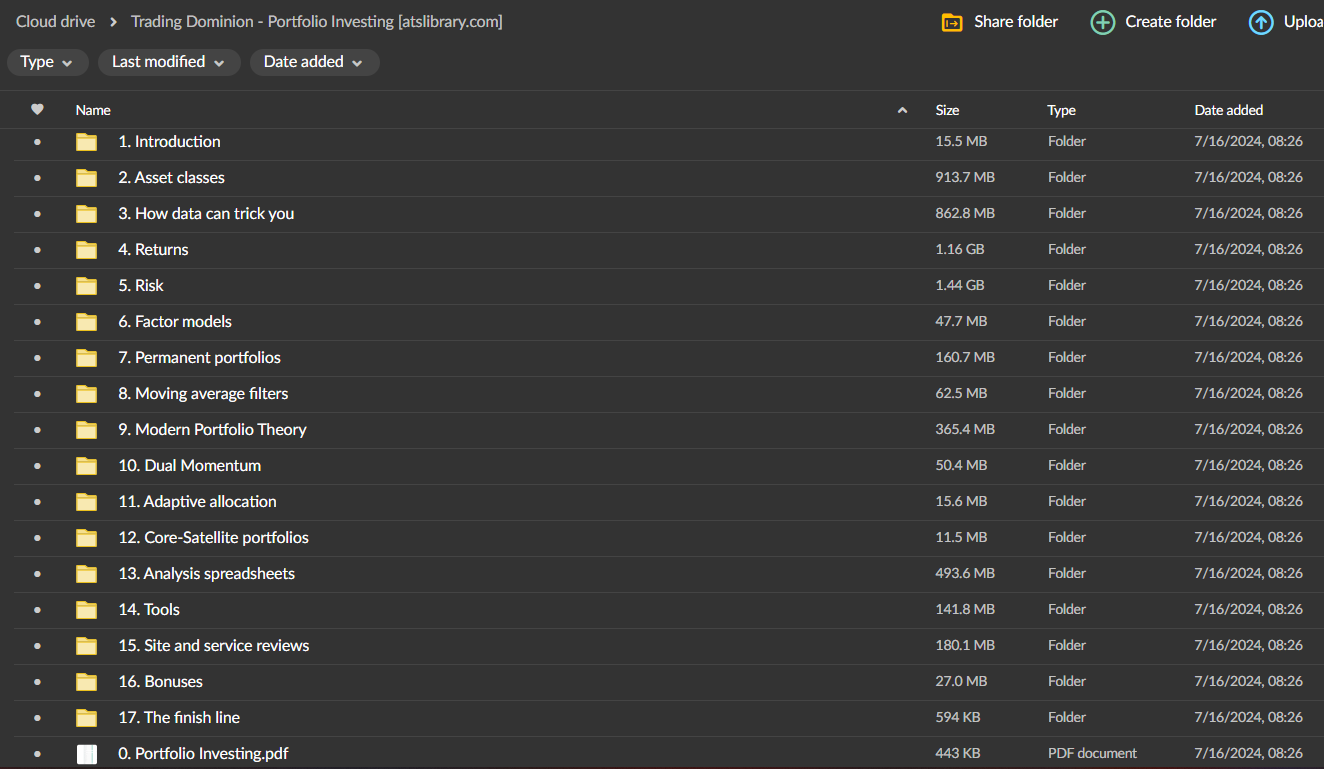Image resolution: width=1324 pixels, height=769 pixels.
Task: Click the heart icon in the column header
Action: point(37,109)
